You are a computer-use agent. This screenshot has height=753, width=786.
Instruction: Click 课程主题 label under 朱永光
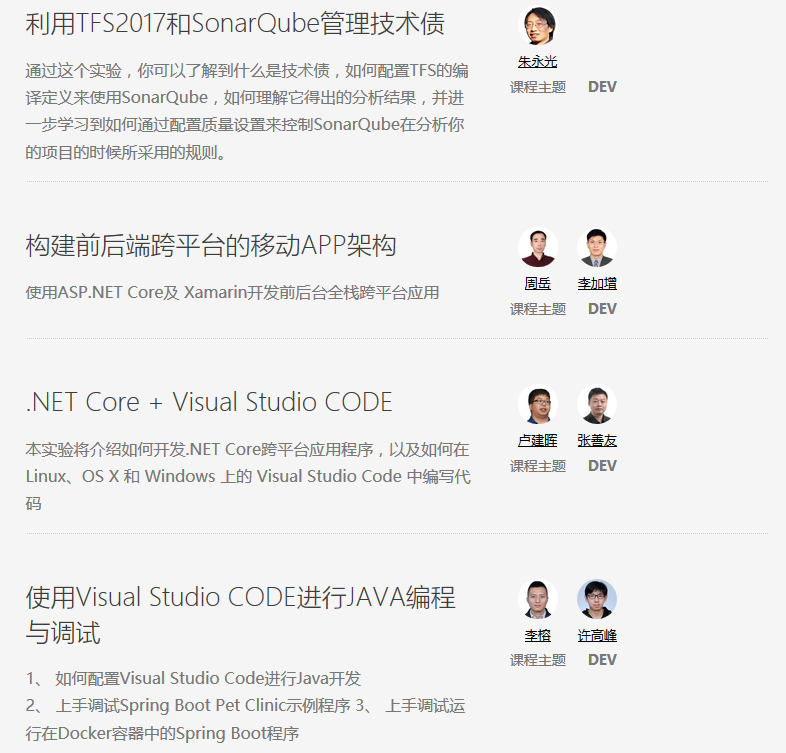coord(538,87)
